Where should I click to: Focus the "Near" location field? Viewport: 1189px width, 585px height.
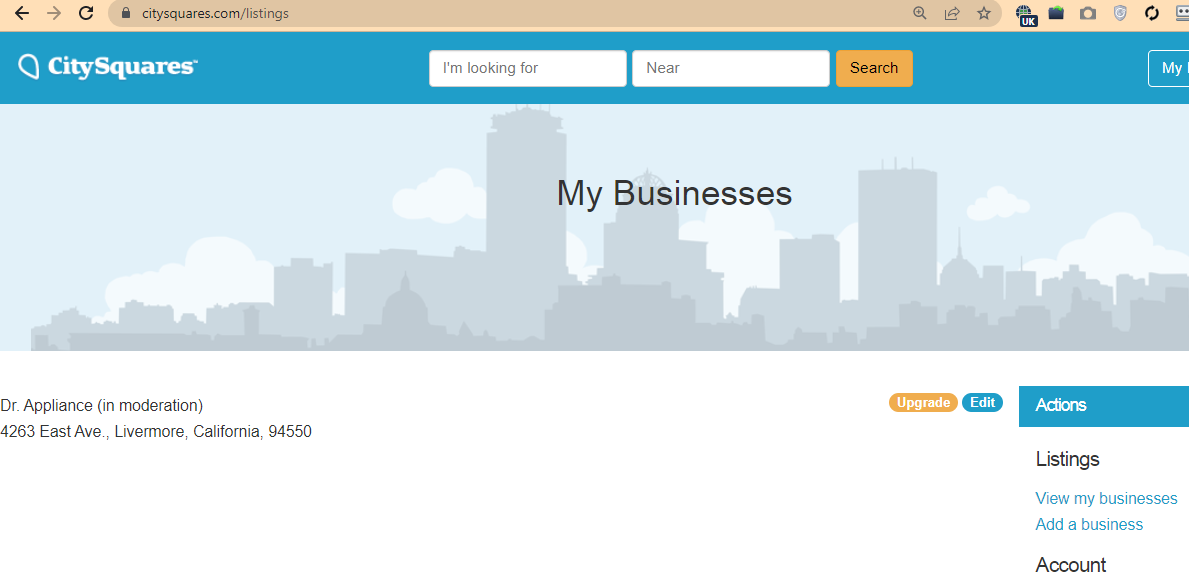[x=731, y=68]
